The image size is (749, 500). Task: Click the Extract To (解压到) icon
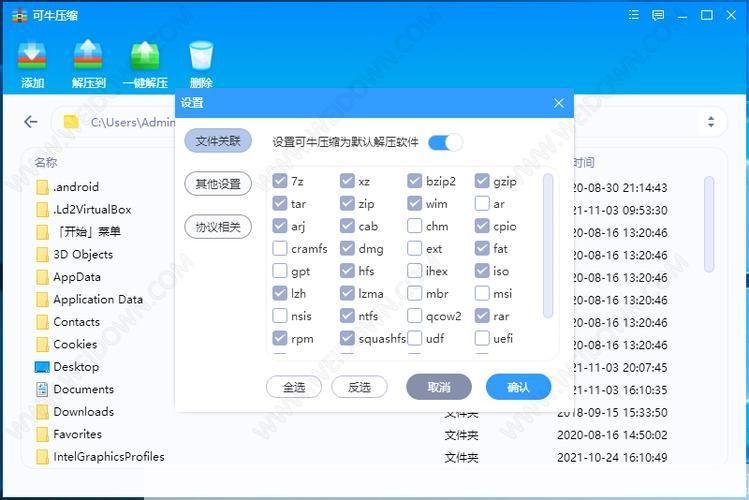(x=88, y=55)
